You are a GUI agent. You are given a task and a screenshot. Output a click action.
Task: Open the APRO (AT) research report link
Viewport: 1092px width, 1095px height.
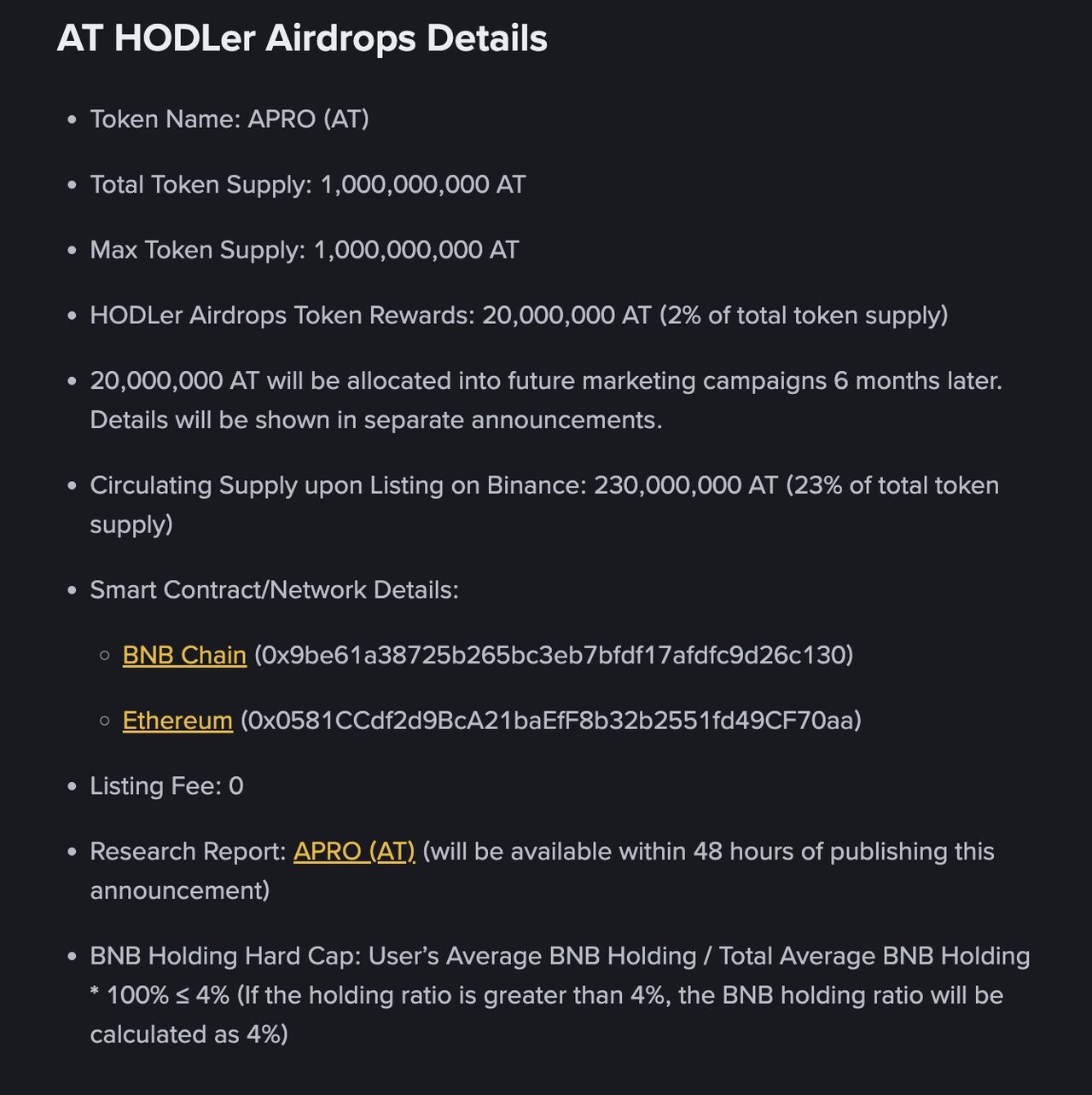click(x=354, y=851)
